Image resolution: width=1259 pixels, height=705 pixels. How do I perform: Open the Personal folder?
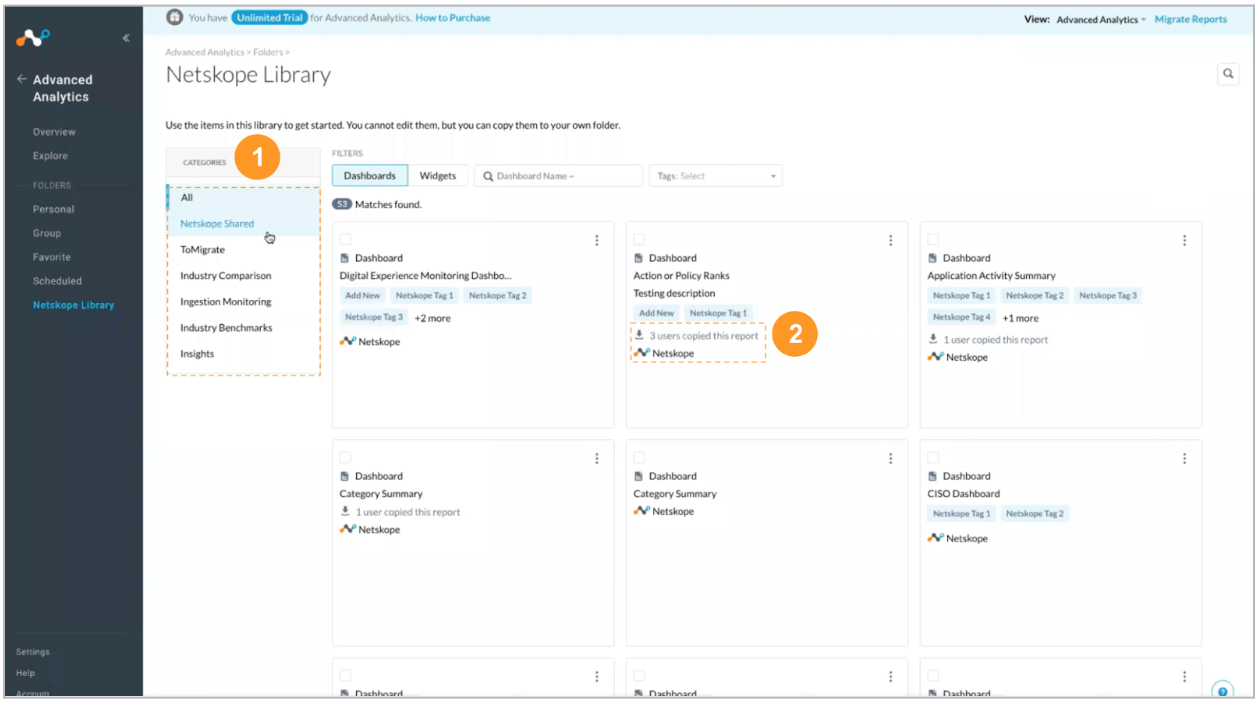pos(53,209)
